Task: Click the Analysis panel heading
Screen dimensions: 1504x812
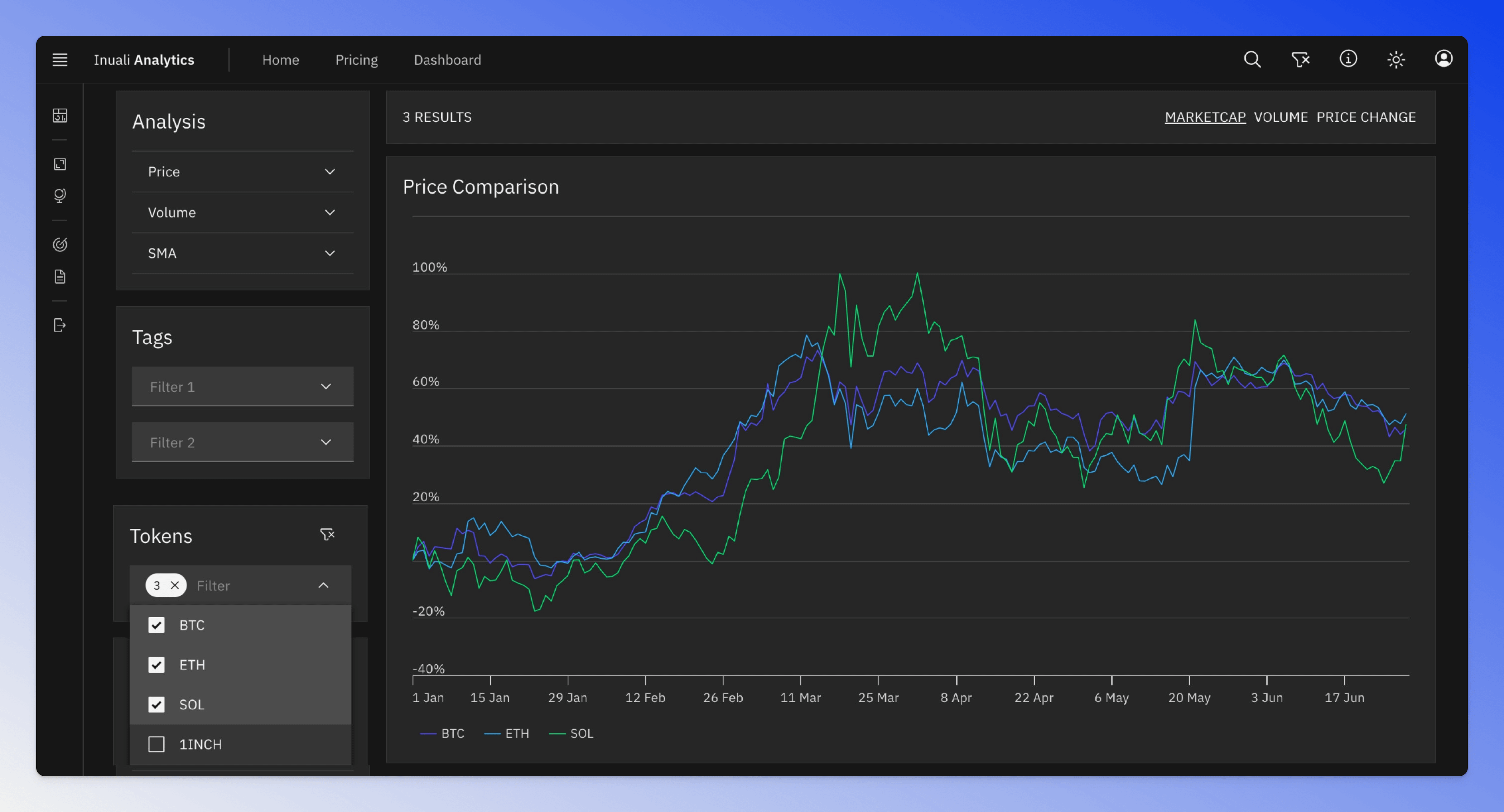Action: click(x=169, y=122)
